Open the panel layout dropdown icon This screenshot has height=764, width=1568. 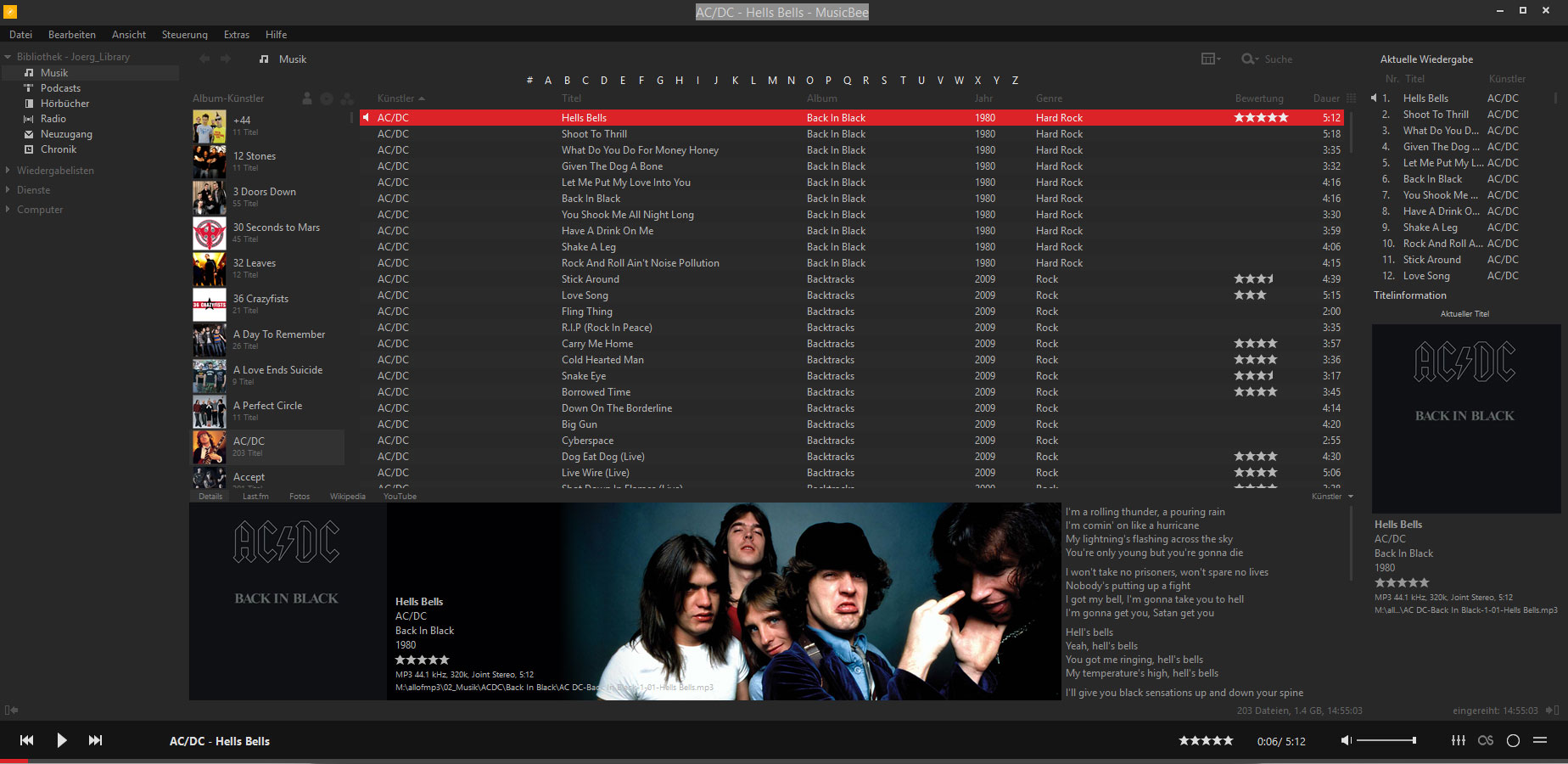[x=1211, y=59]
